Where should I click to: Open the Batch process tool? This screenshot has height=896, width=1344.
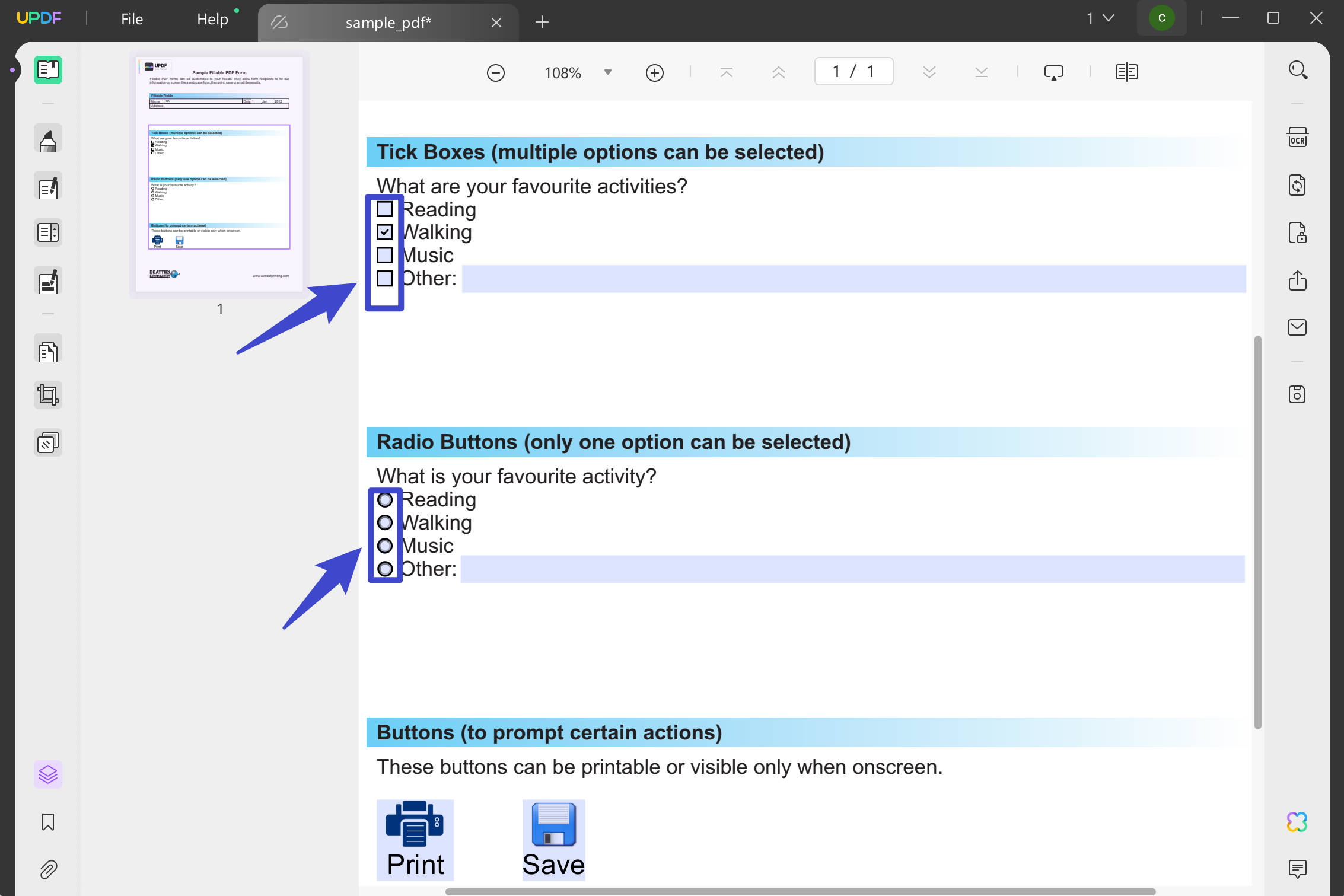(x=48, y=442)
